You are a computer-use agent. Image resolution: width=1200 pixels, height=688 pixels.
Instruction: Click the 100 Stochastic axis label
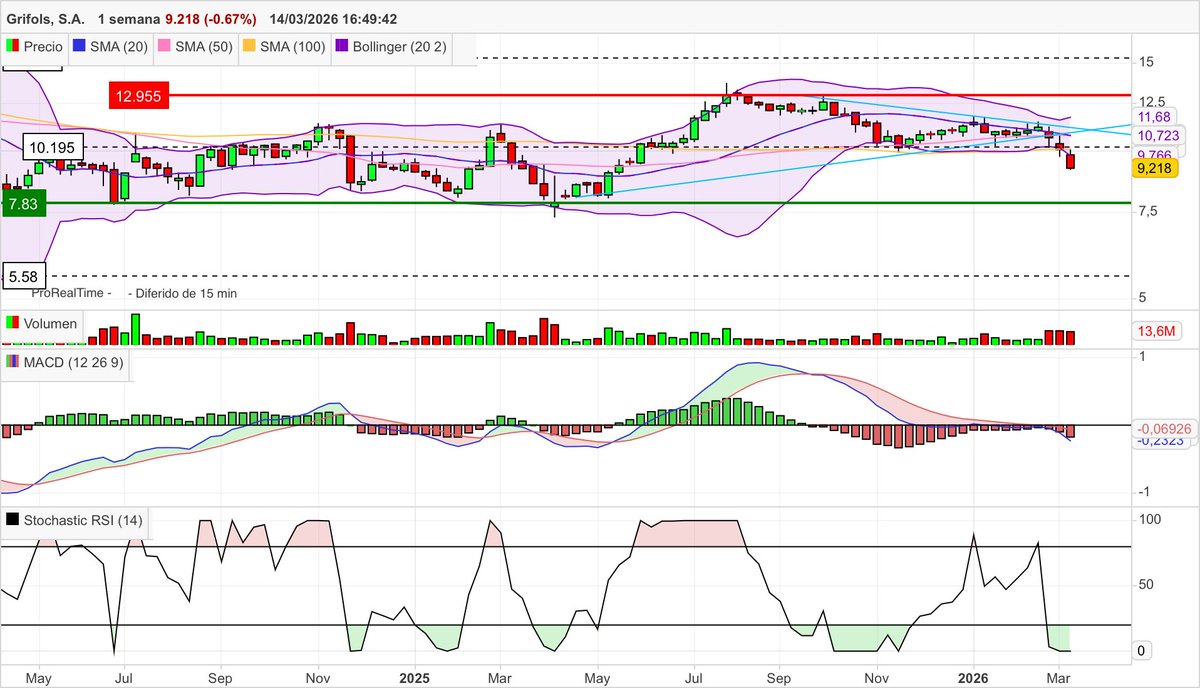click(x=1150, y=520)
